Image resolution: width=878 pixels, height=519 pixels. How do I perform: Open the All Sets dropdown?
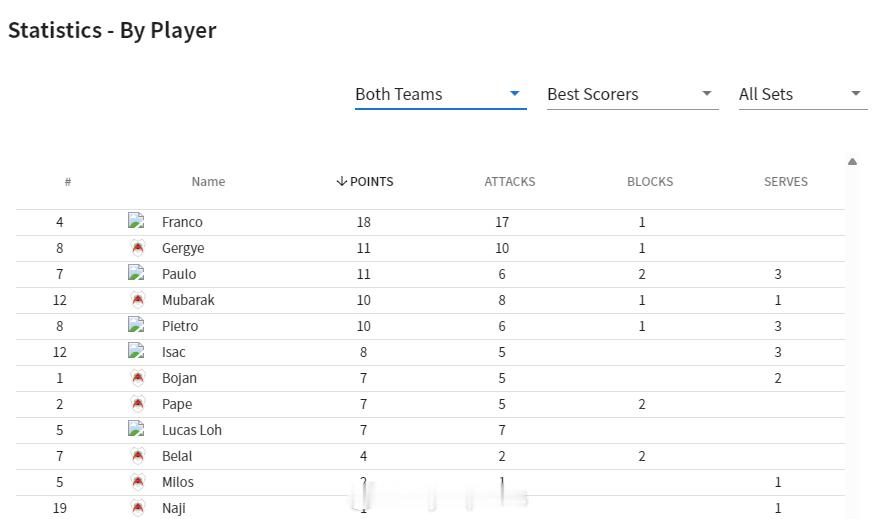click(x=802, y=94)
